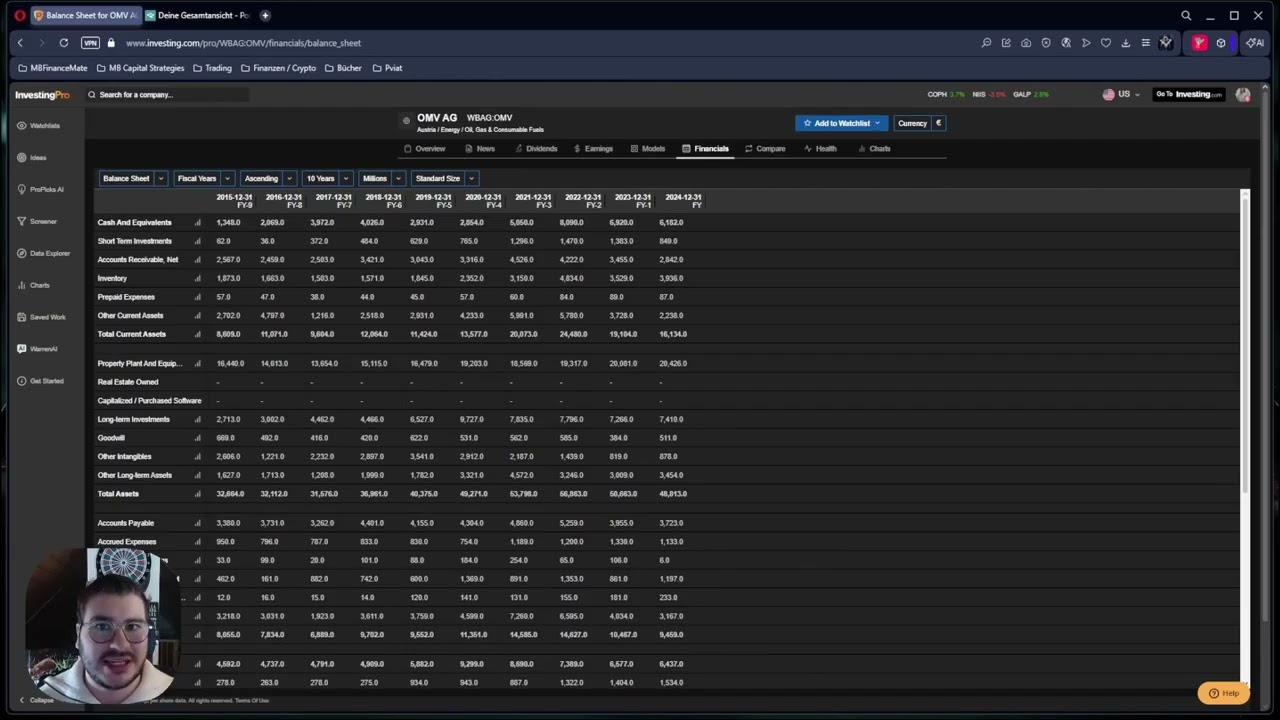Click the browser address bar URL
Viewport: 1280px width, 720px height.
tap(243, 43)
